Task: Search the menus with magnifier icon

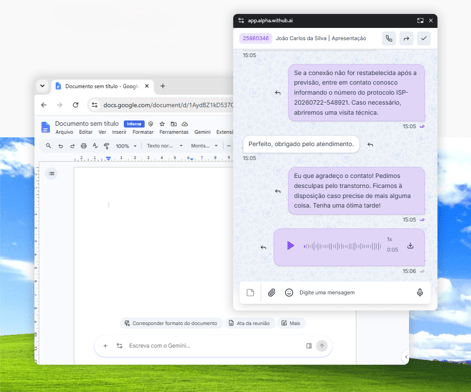Action: pyautogui.click(x=49, y=146)
